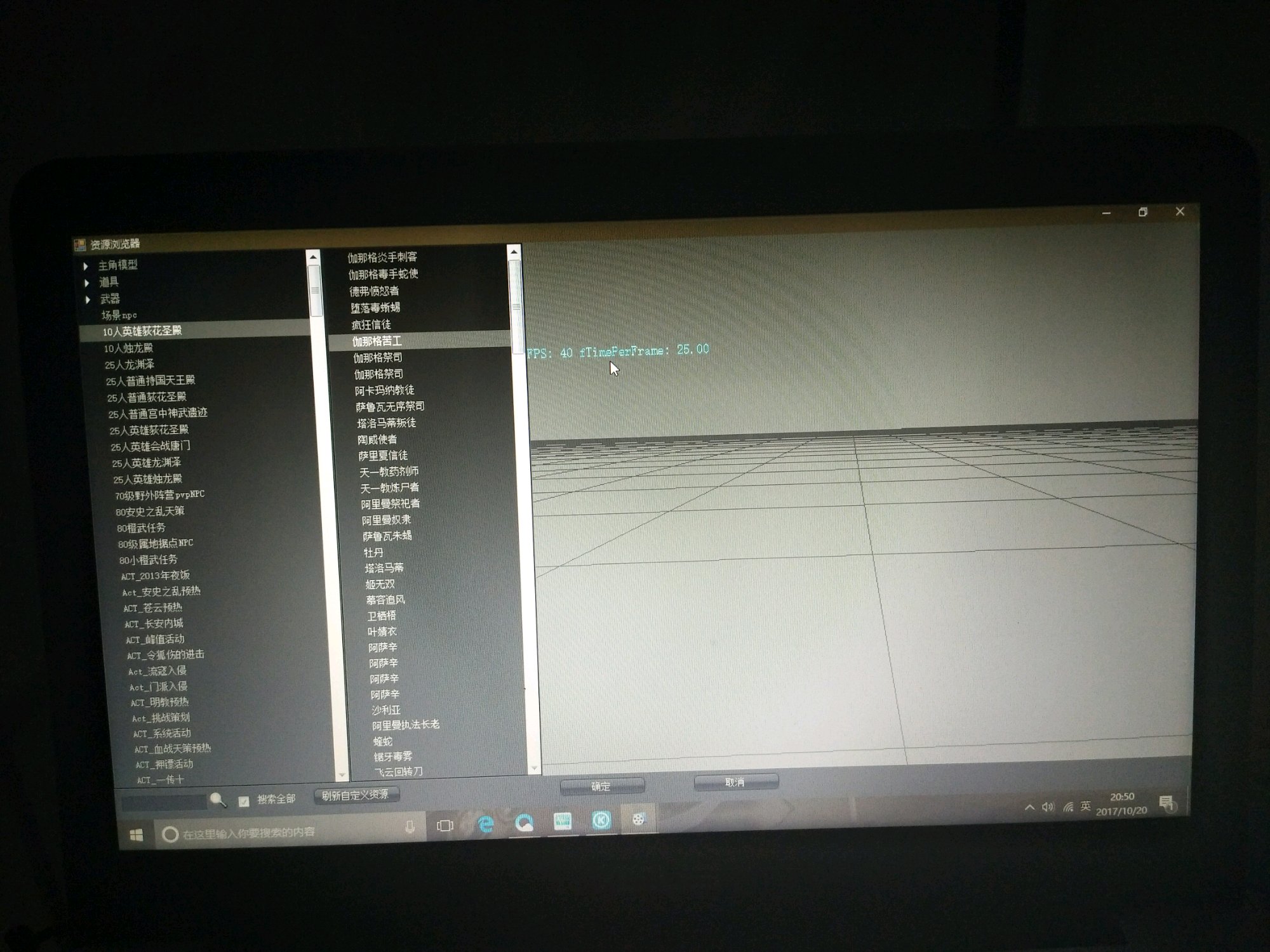Focus the Windows taskbar search field
The image size is (1270, 952).
point(289,831)
